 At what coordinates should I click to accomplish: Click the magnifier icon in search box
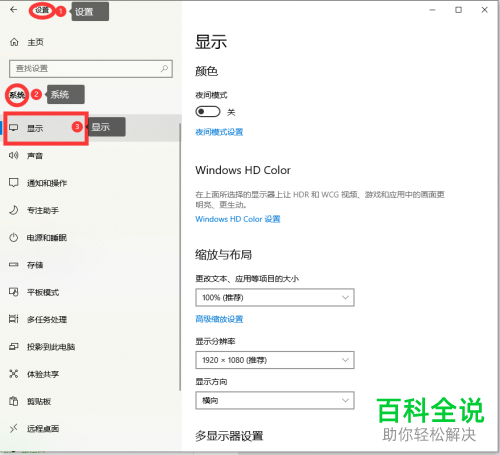[x=164, y=69]
